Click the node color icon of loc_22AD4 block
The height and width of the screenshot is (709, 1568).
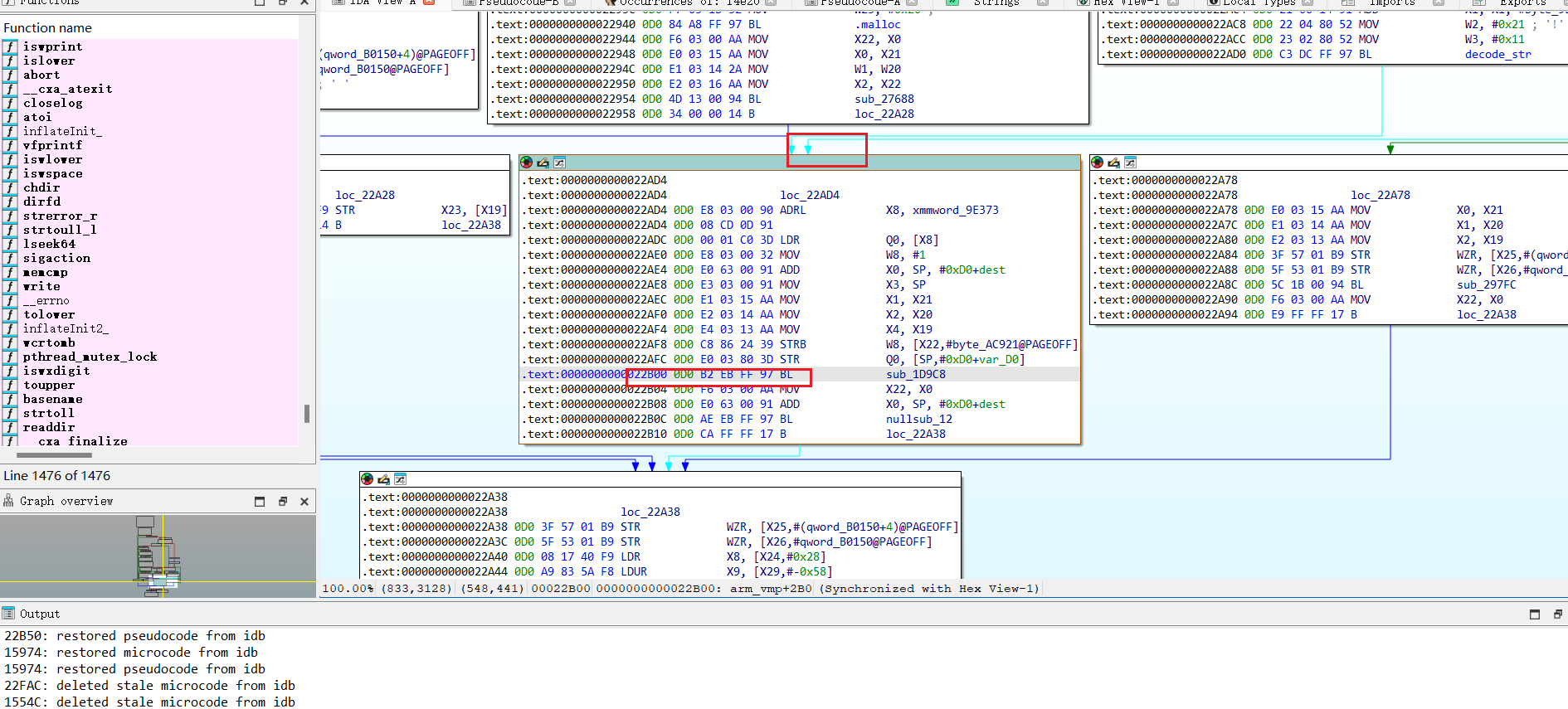tap(526, 163)
